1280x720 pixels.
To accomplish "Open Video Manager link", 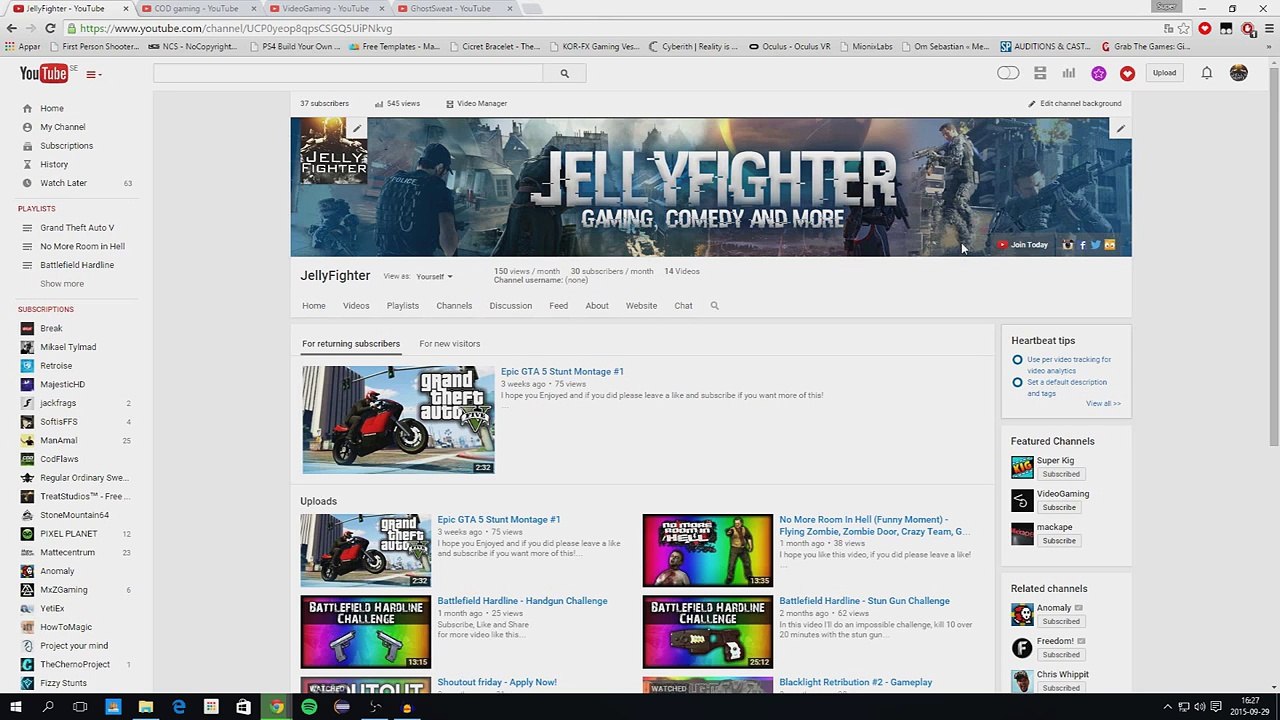I will click(476, 103).
